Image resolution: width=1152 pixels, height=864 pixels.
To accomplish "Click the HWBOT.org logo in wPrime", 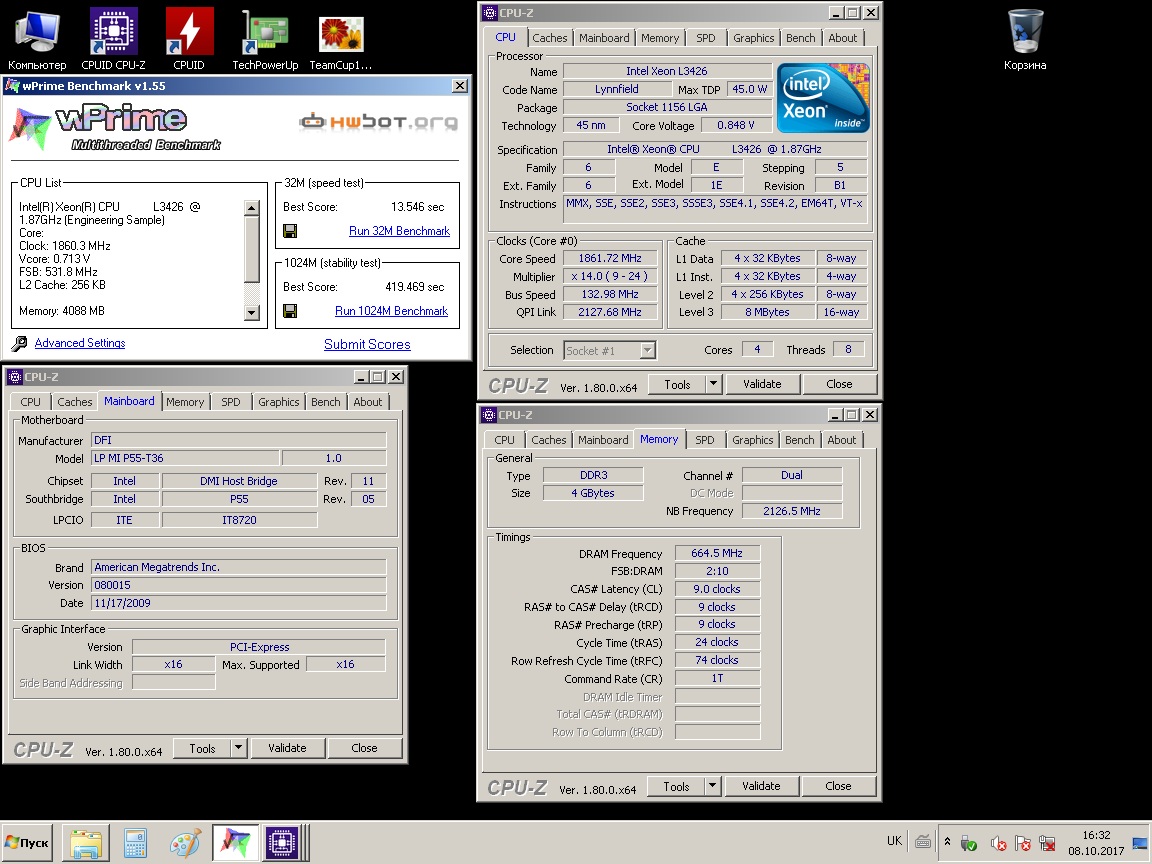I will click(x=378, y=122).
